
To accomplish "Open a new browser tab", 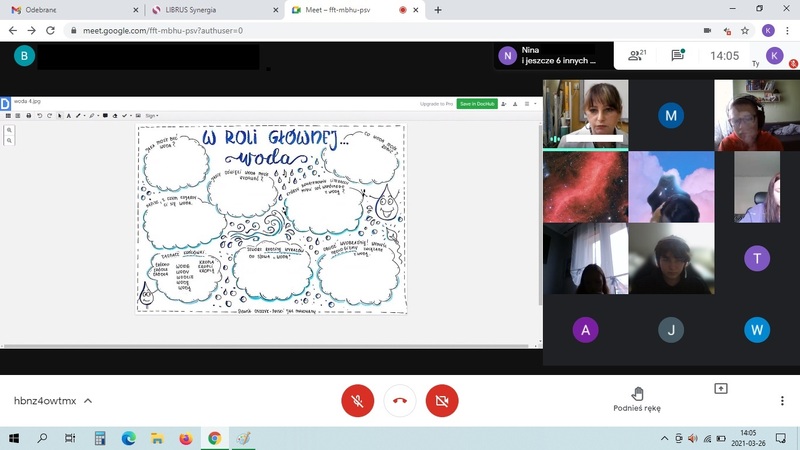I will coord(438,10).
